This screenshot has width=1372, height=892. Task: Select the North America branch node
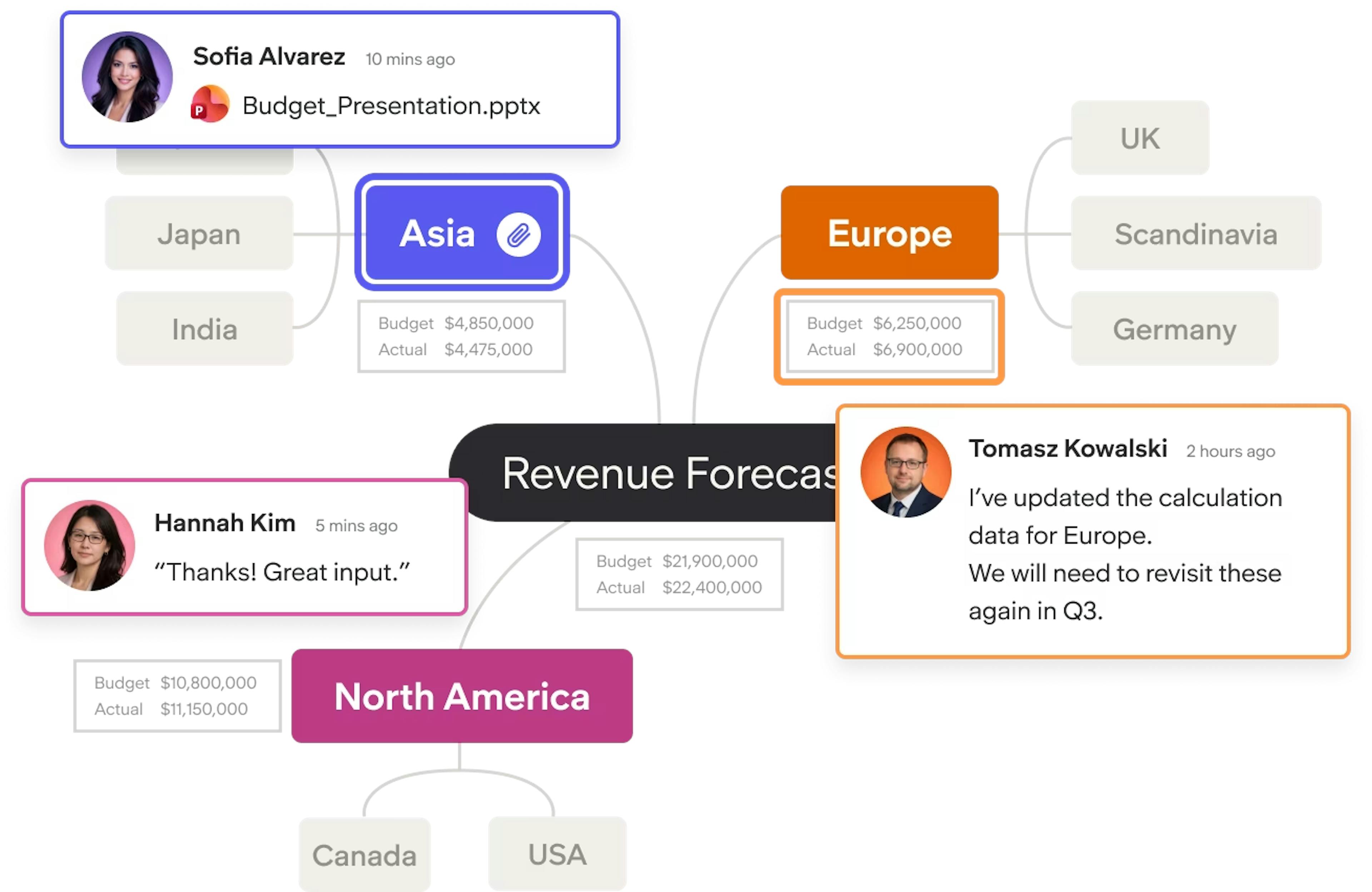tap(462, 697)
